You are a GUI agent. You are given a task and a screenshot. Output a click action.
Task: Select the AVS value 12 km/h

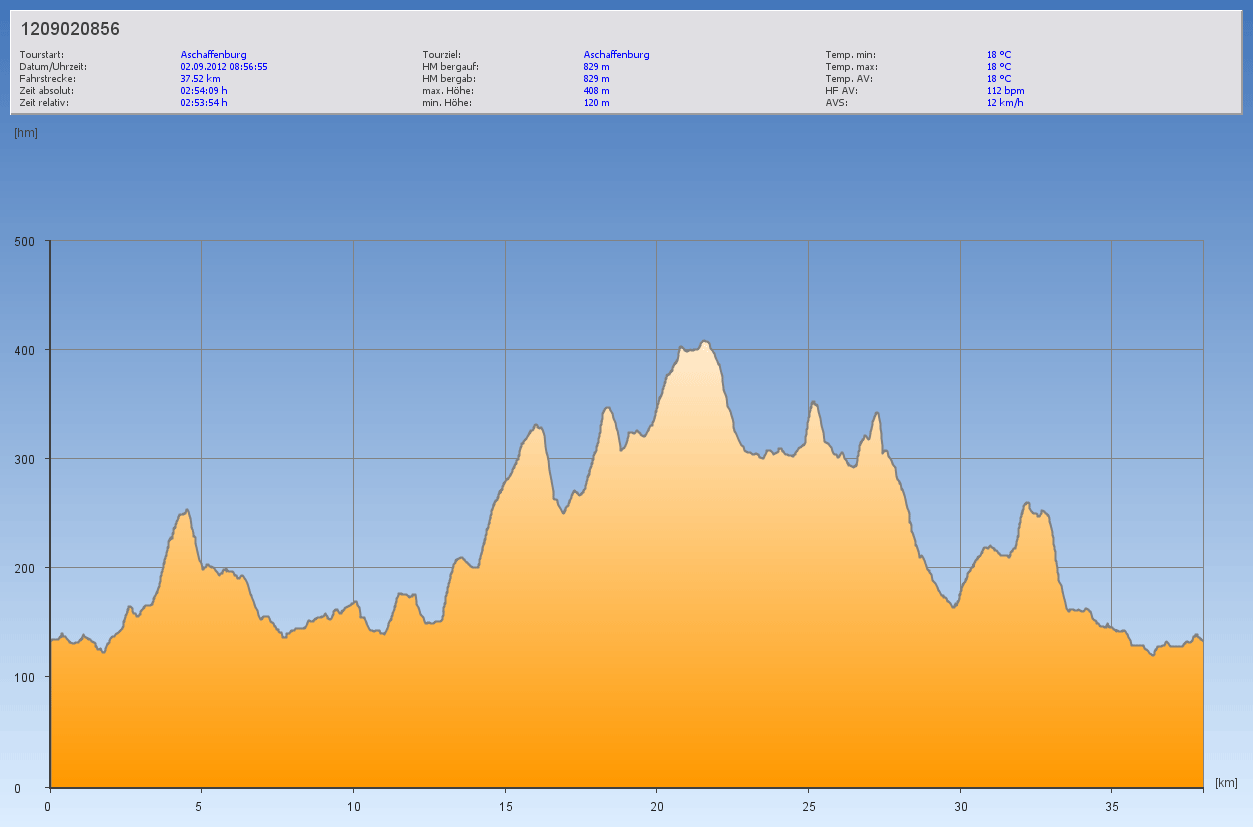tap(1004, 102)
